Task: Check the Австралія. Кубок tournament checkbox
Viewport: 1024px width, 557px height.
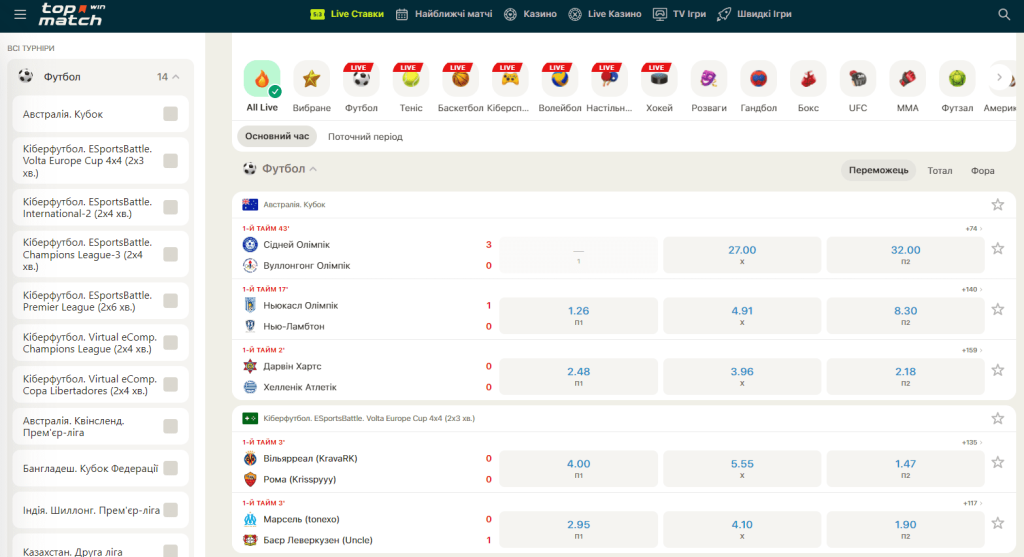Action: [170, 114]
